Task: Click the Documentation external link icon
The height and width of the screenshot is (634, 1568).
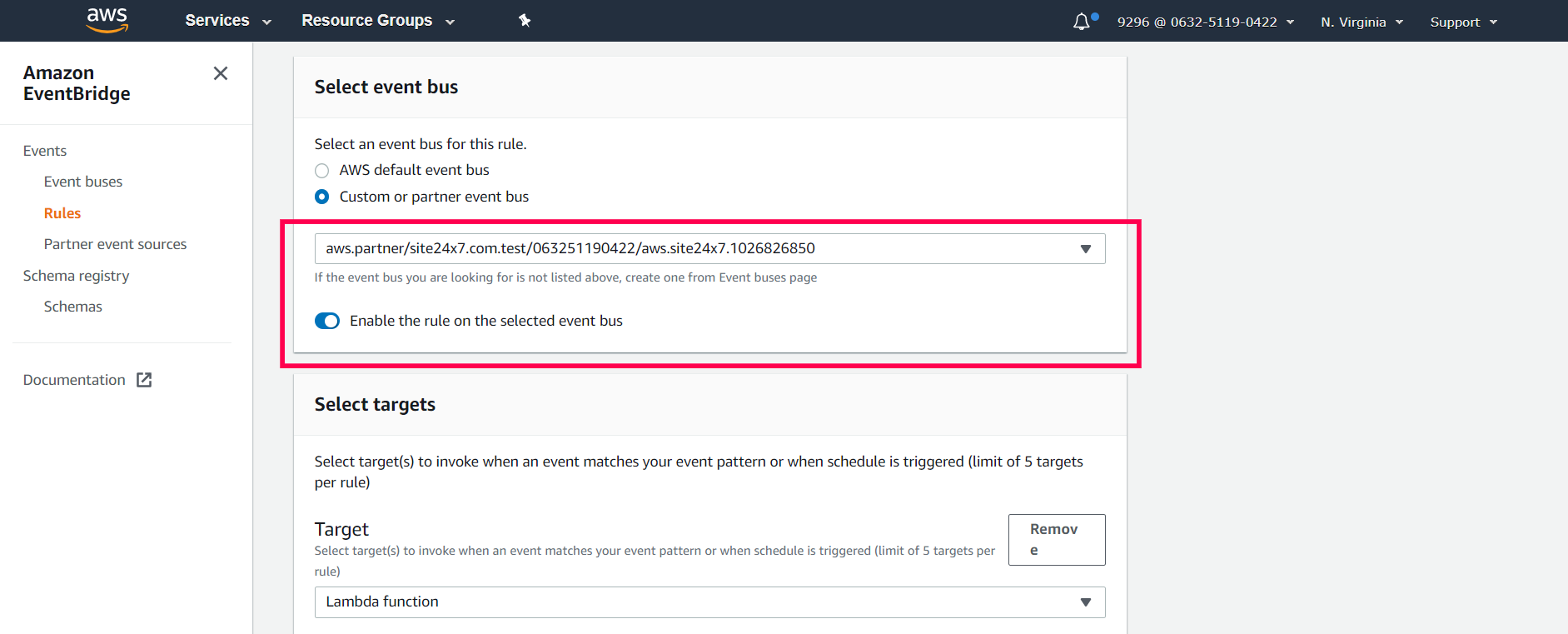Action: pos(144,380)
